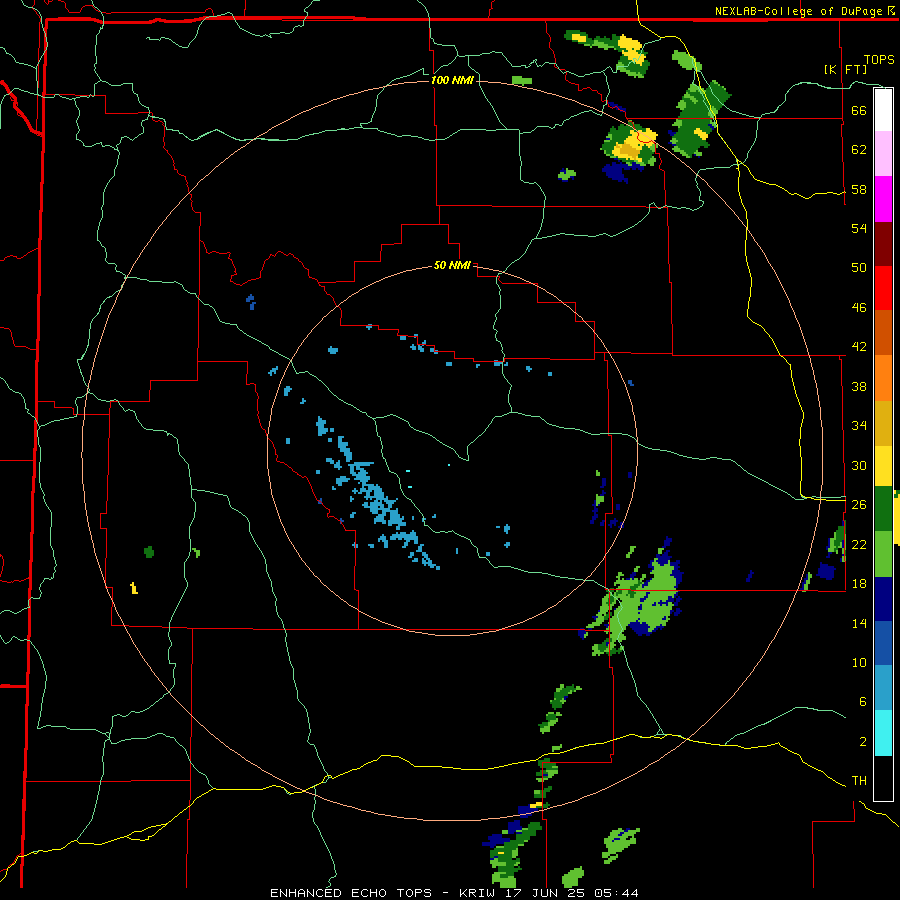The image size is (900, 900).
Task: Click the legend value 58
Action: (859, 189)
